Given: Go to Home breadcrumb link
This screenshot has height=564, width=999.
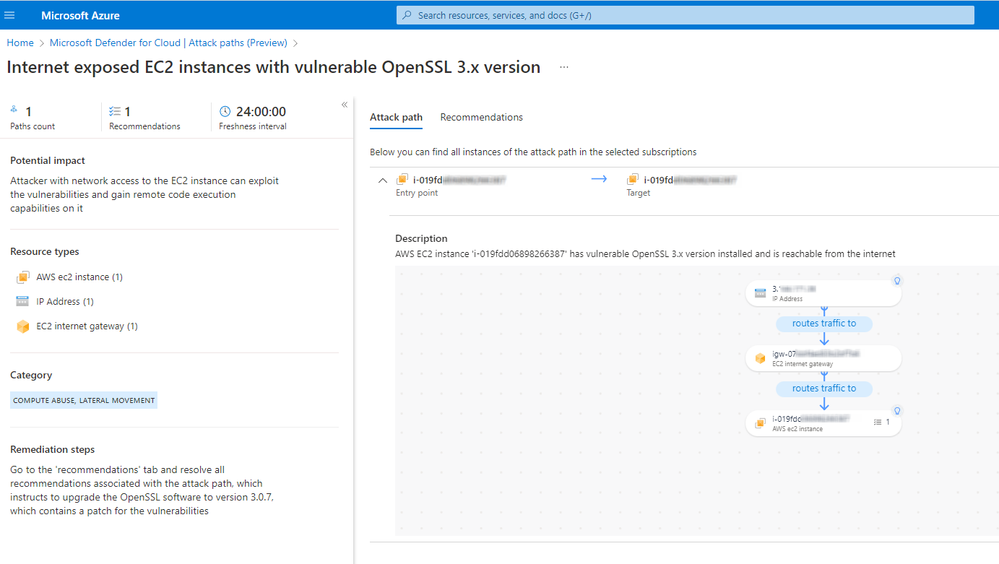Looking at the screenshot, I should pos(20,43).
